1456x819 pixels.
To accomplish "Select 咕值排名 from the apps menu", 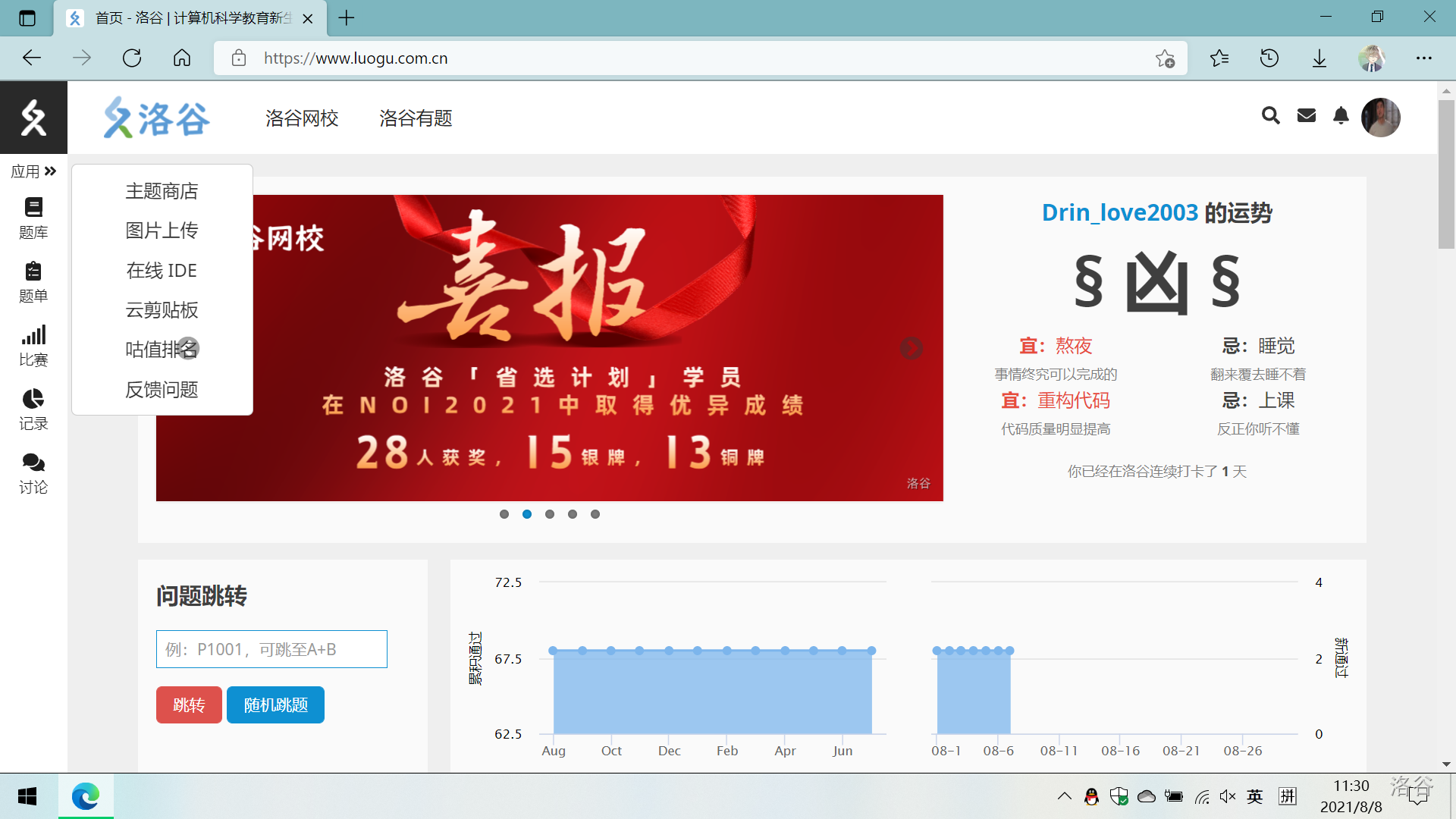I will click(162, 350).
